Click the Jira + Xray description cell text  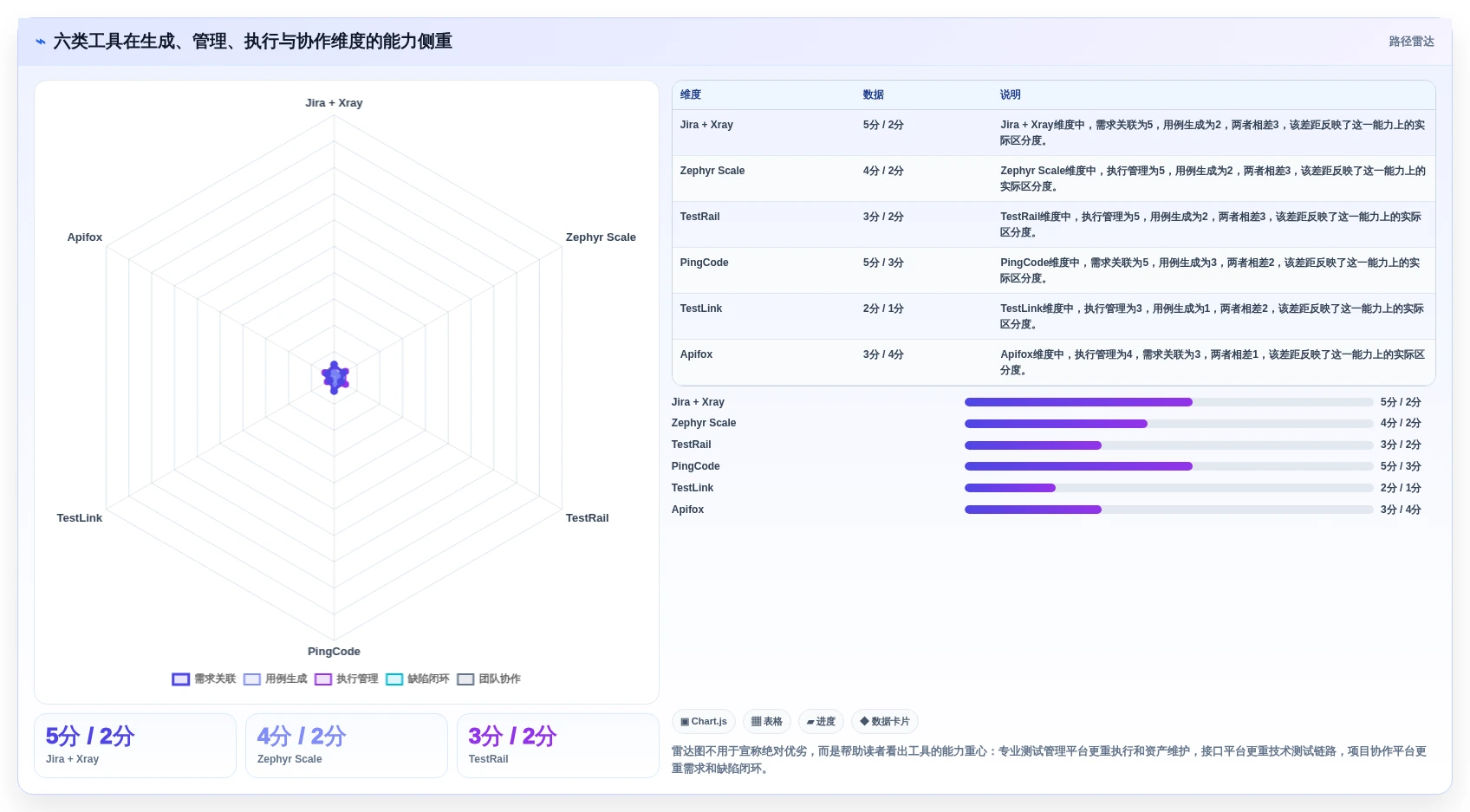point(1213,133)
